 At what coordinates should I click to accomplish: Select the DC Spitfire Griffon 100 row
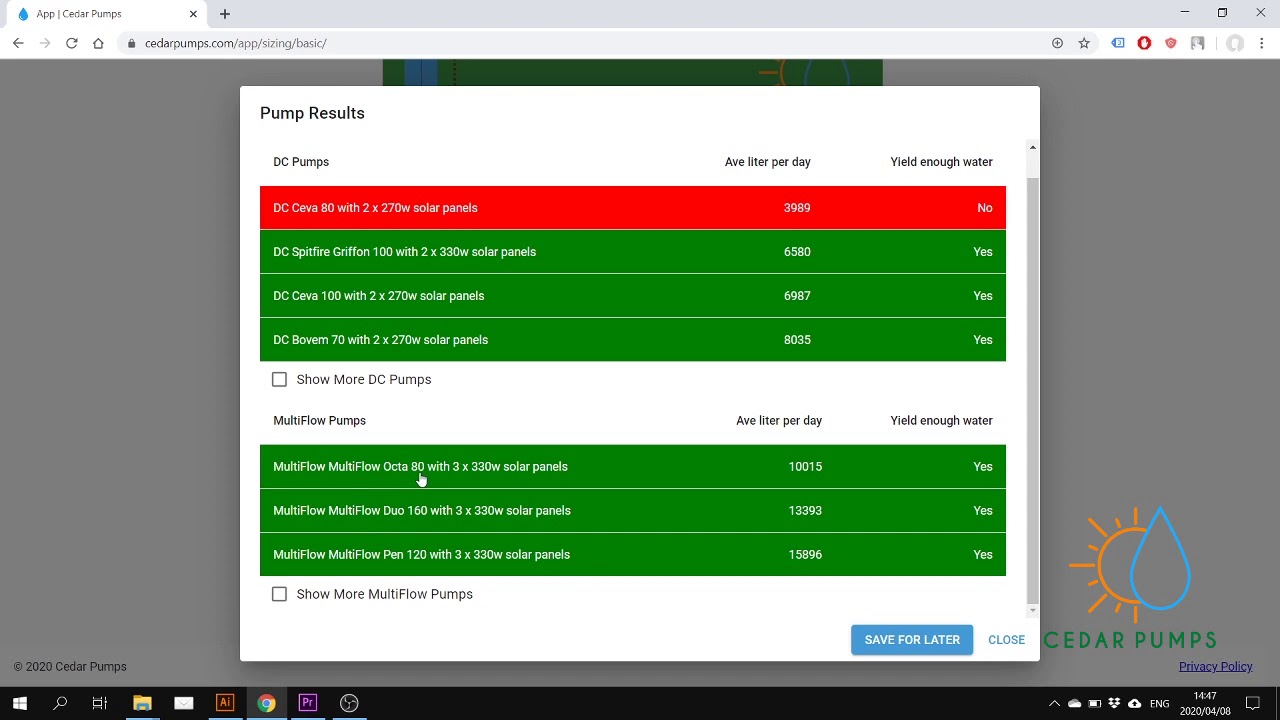tap(633, 252)
